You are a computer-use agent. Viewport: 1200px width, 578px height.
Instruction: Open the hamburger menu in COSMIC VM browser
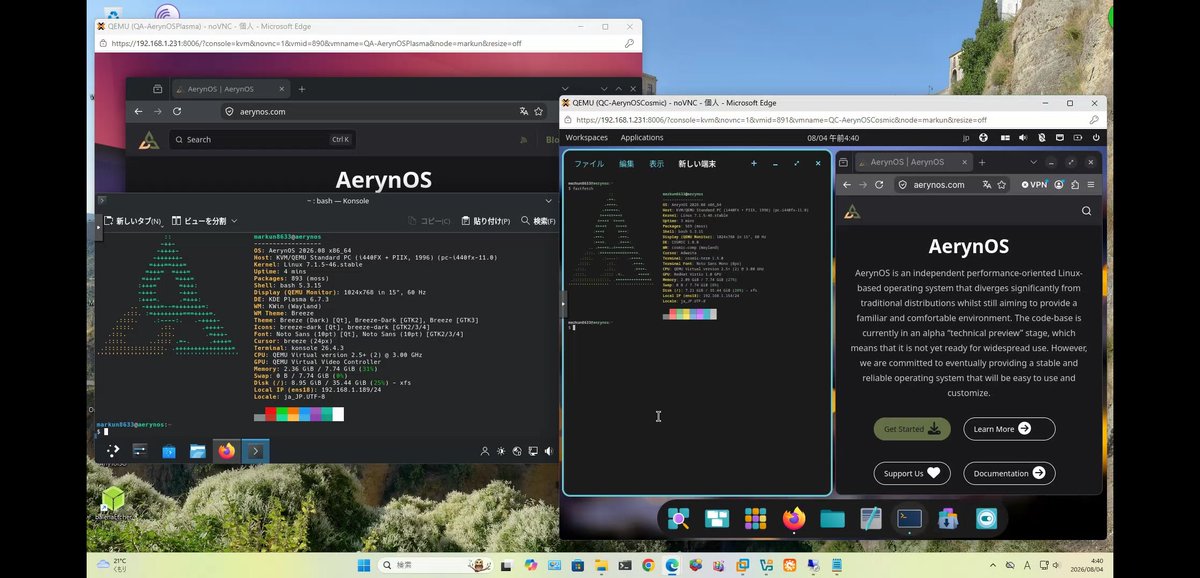(x=1091, y=184)
